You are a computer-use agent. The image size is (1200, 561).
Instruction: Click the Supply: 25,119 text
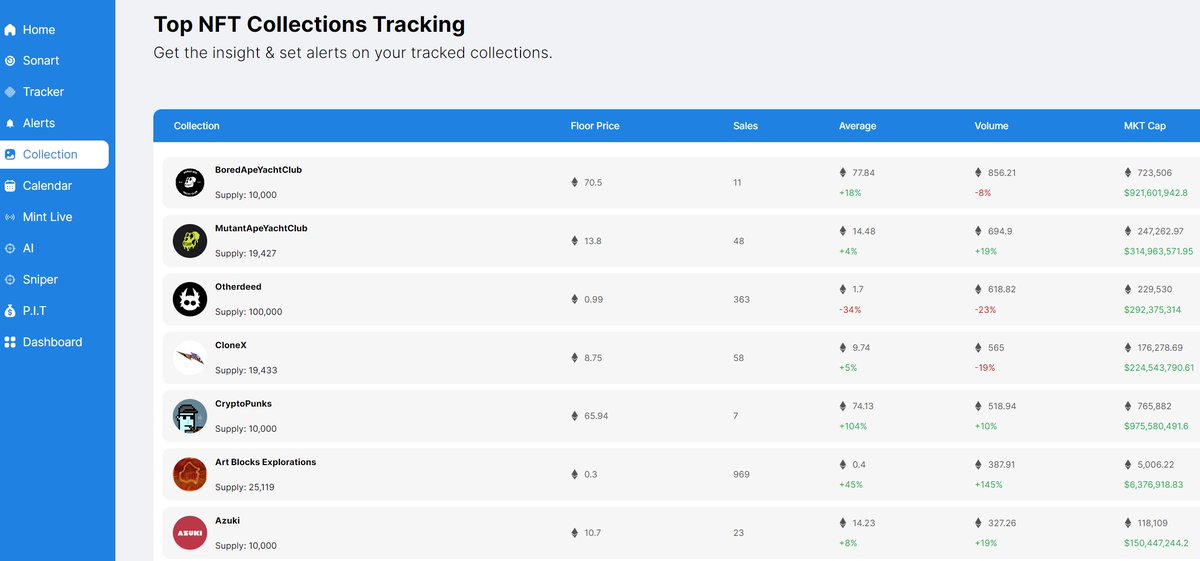245,487
